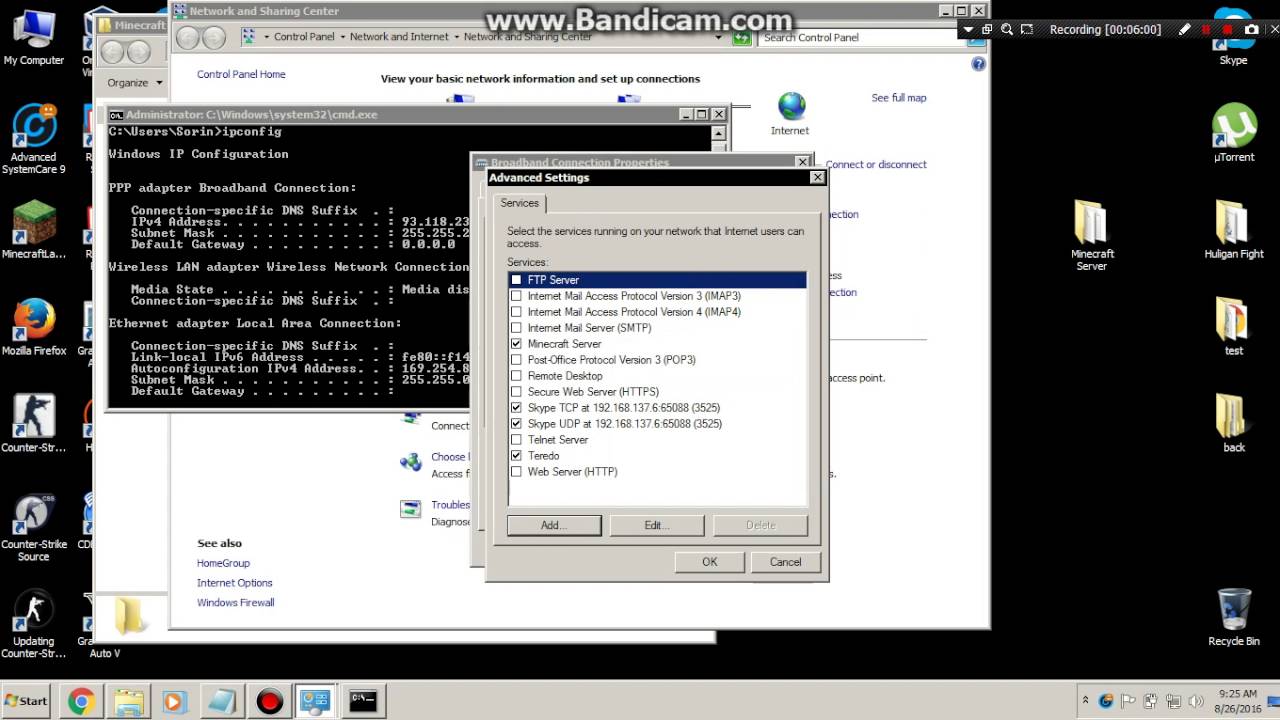Open Control Panel Home link
Image resolution: width=1280 pixels, height=720 pixels.
tap(241, 74)
